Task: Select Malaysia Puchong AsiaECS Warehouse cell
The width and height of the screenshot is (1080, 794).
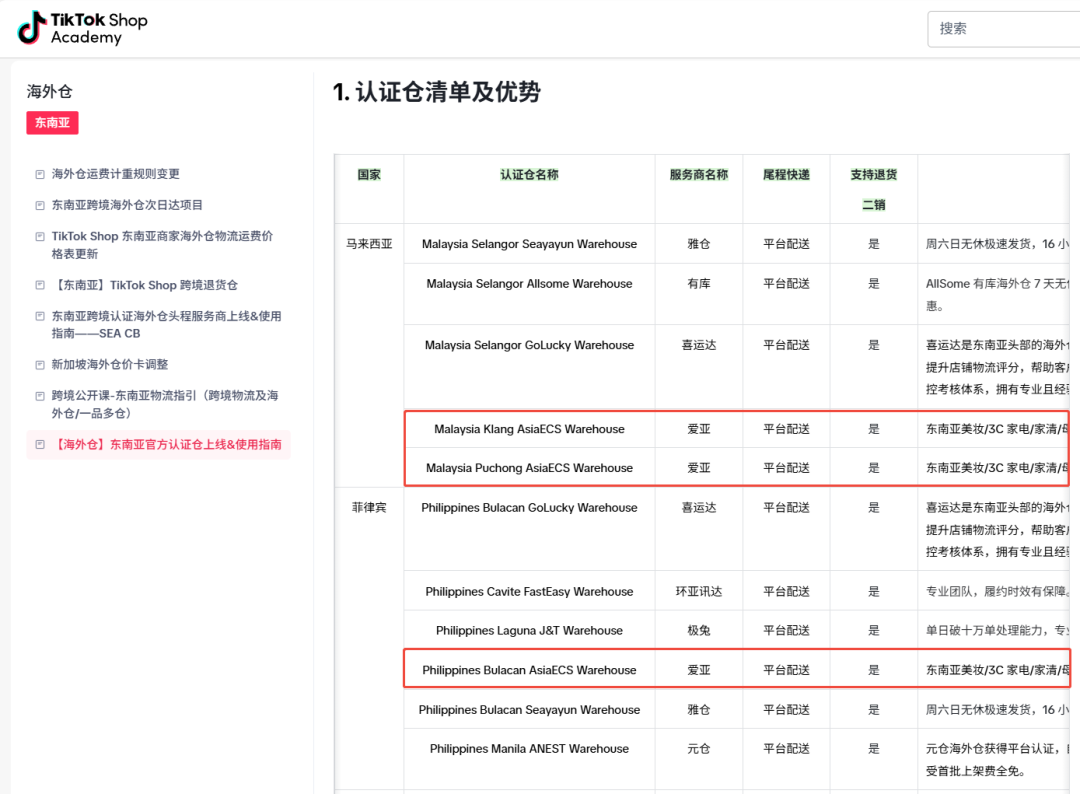Action: (x=529, y=468)
